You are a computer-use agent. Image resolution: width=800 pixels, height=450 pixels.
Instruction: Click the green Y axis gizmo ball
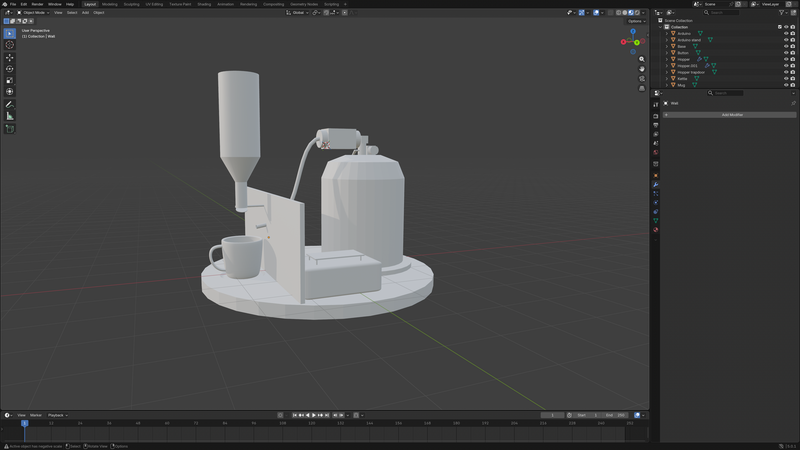click(x=637, y=42)
